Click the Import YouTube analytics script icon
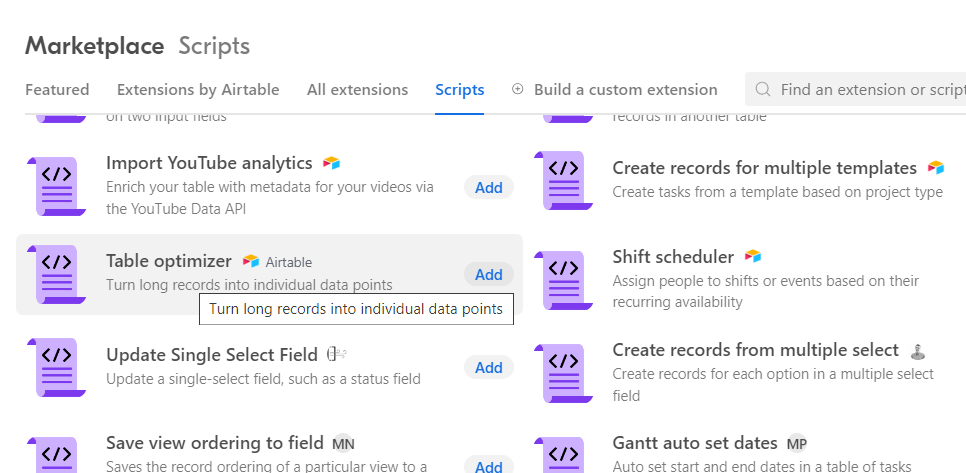 point(56,186)
